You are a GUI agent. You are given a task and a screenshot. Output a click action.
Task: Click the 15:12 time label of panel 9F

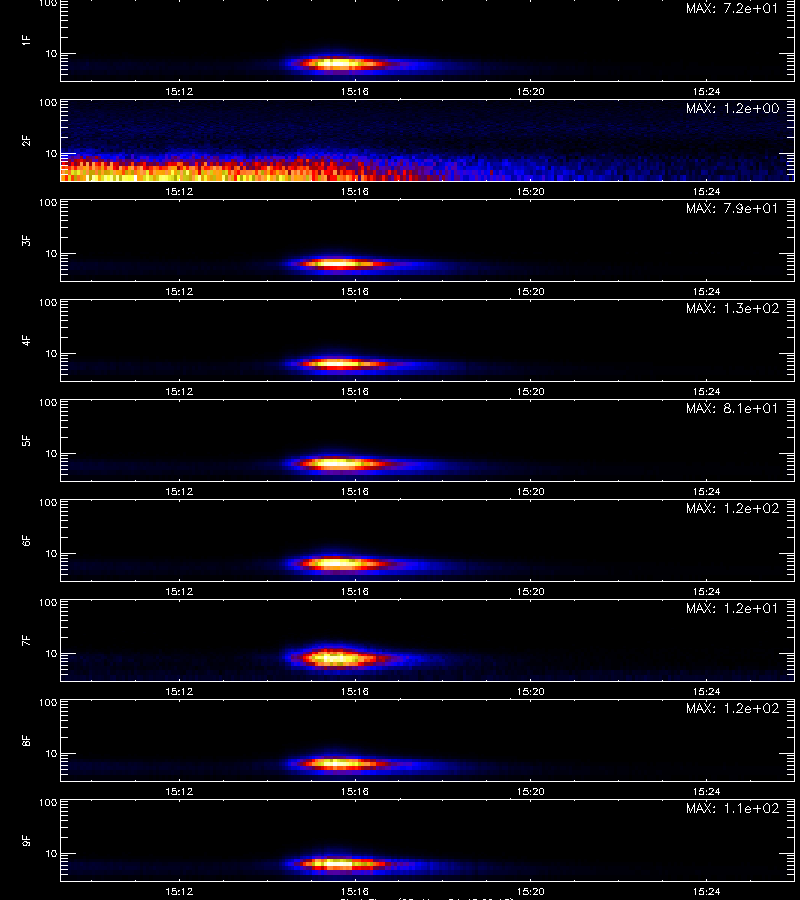coord(179,892)
